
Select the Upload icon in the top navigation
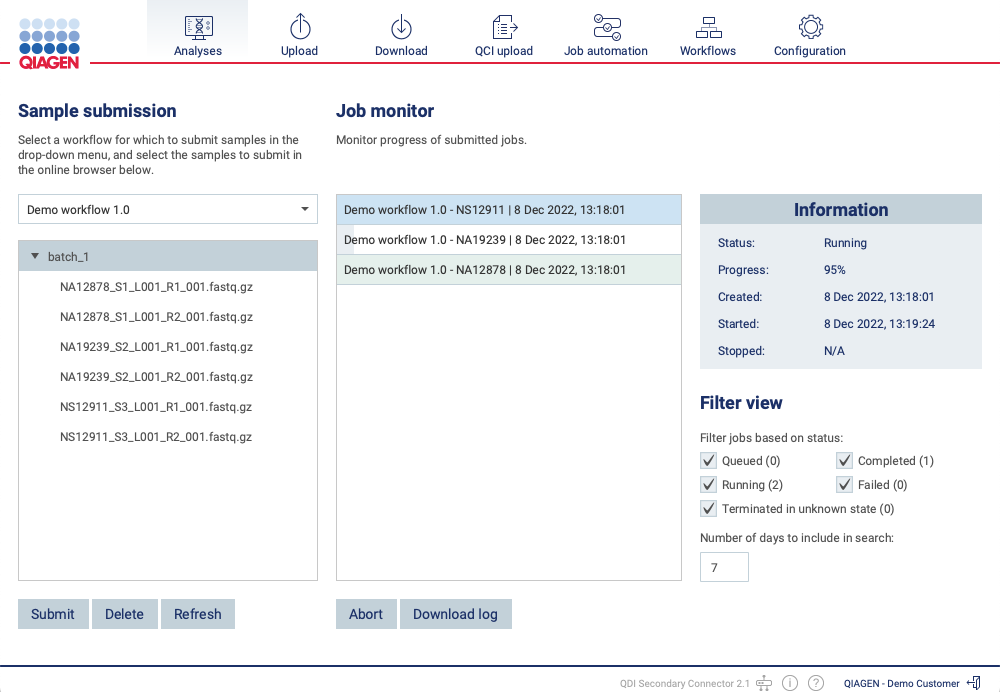pyautogui.click(x=299, y=27)
